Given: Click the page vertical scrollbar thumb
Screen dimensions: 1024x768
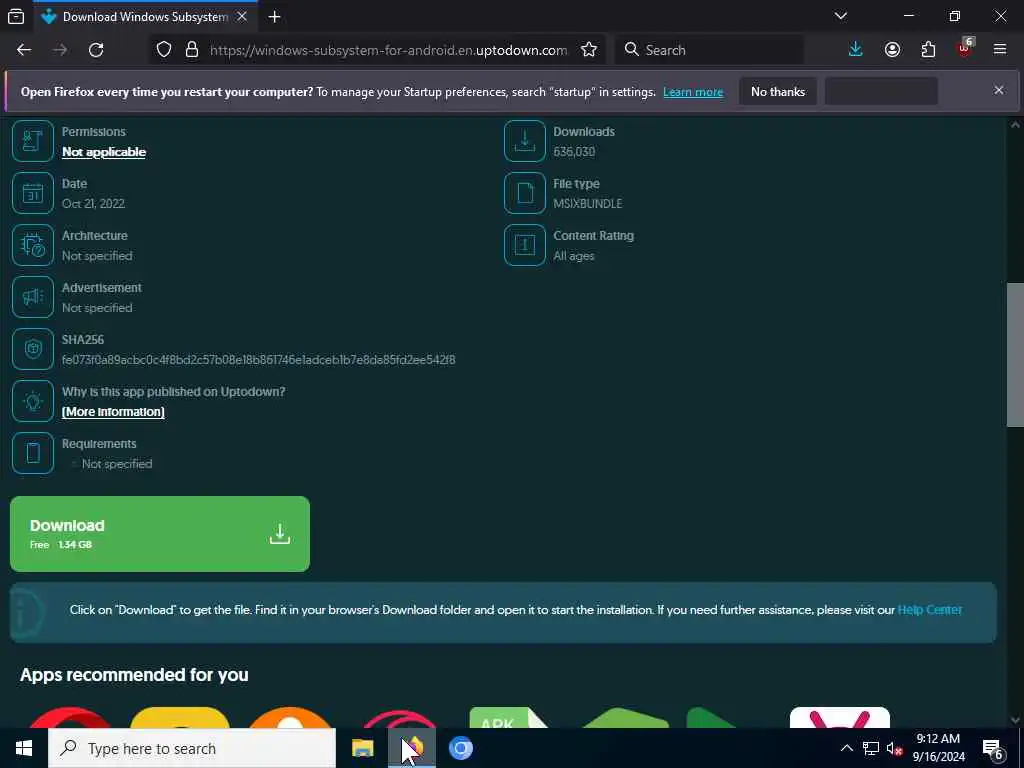Looking at the screenshot, I should click(x=1015, y=355).
